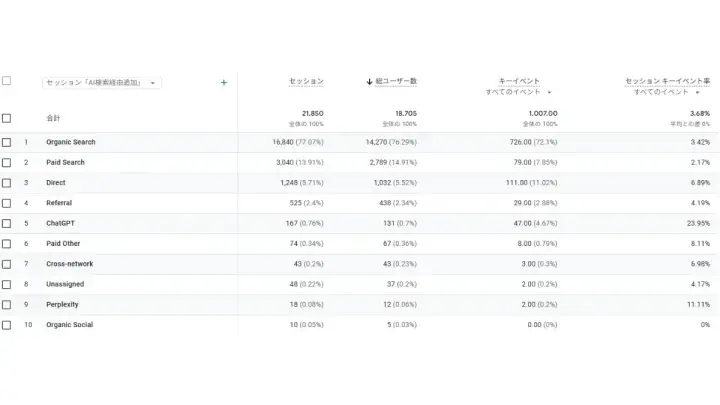The width and height of the screenshot is (720, 405).
Task: Select the Unassigned row checkbox
Action: (x=7, y=284)
